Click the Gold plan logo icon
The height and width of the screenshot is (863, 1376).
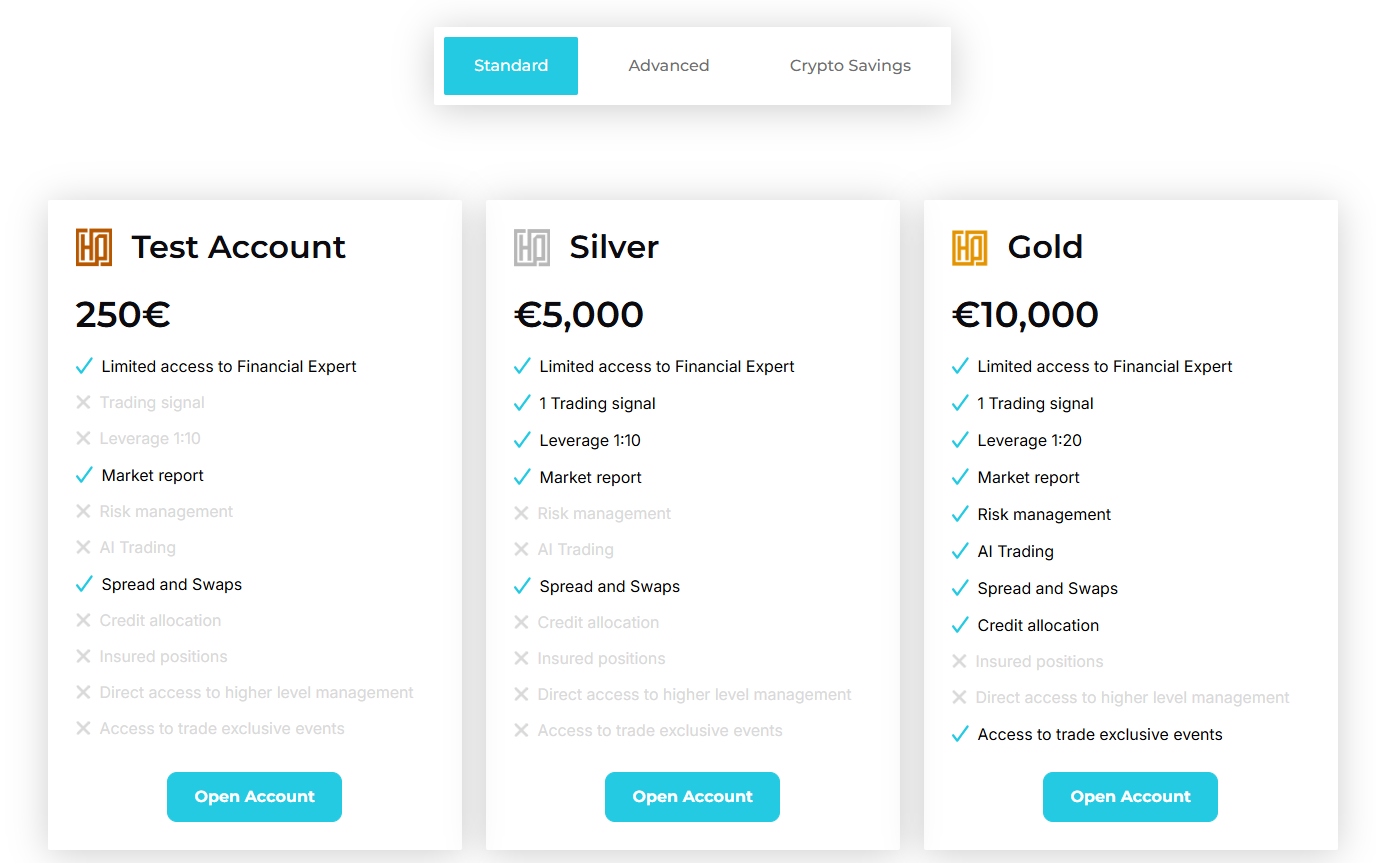tap(969, 247)
